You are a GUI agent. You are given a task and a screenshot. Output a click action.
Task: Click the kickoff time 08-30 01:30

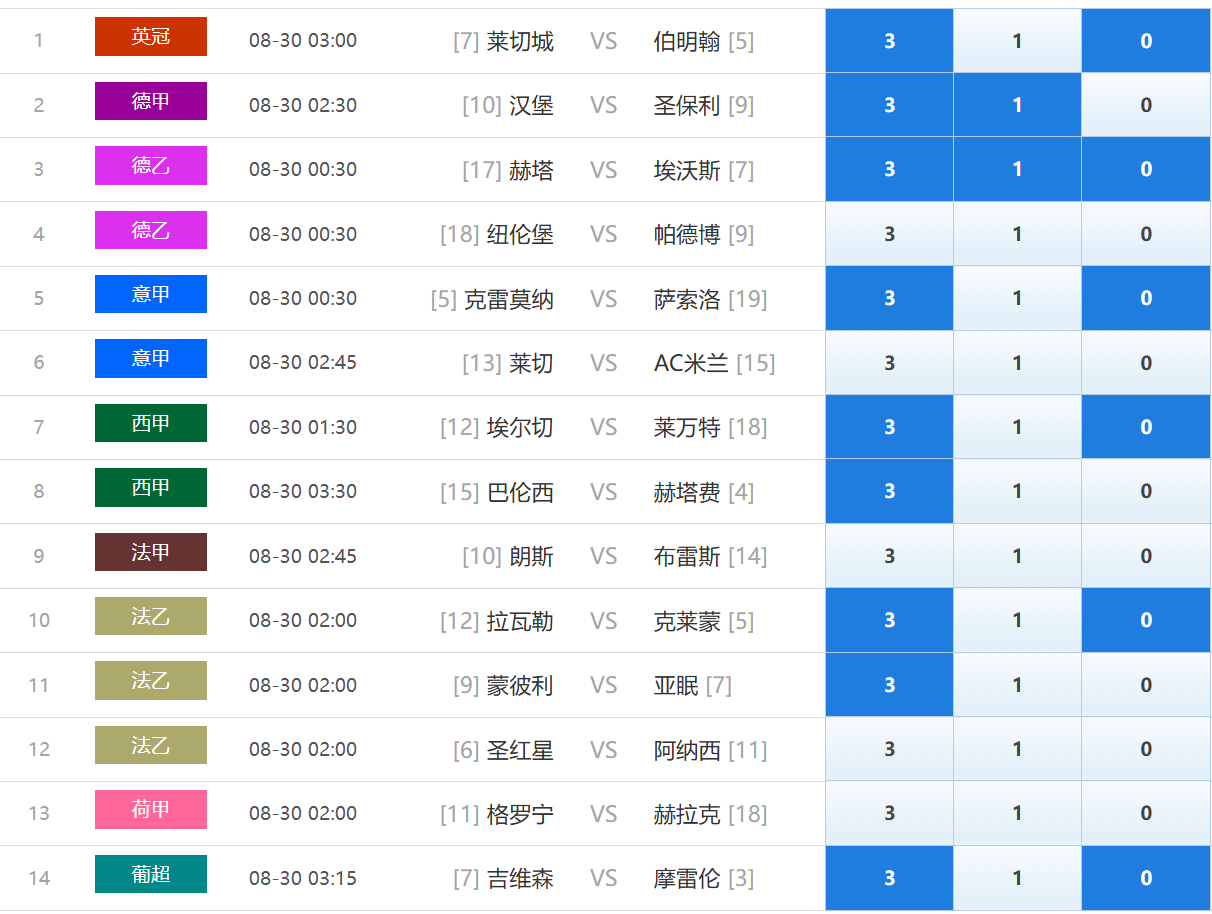click(x=303, y=427)
